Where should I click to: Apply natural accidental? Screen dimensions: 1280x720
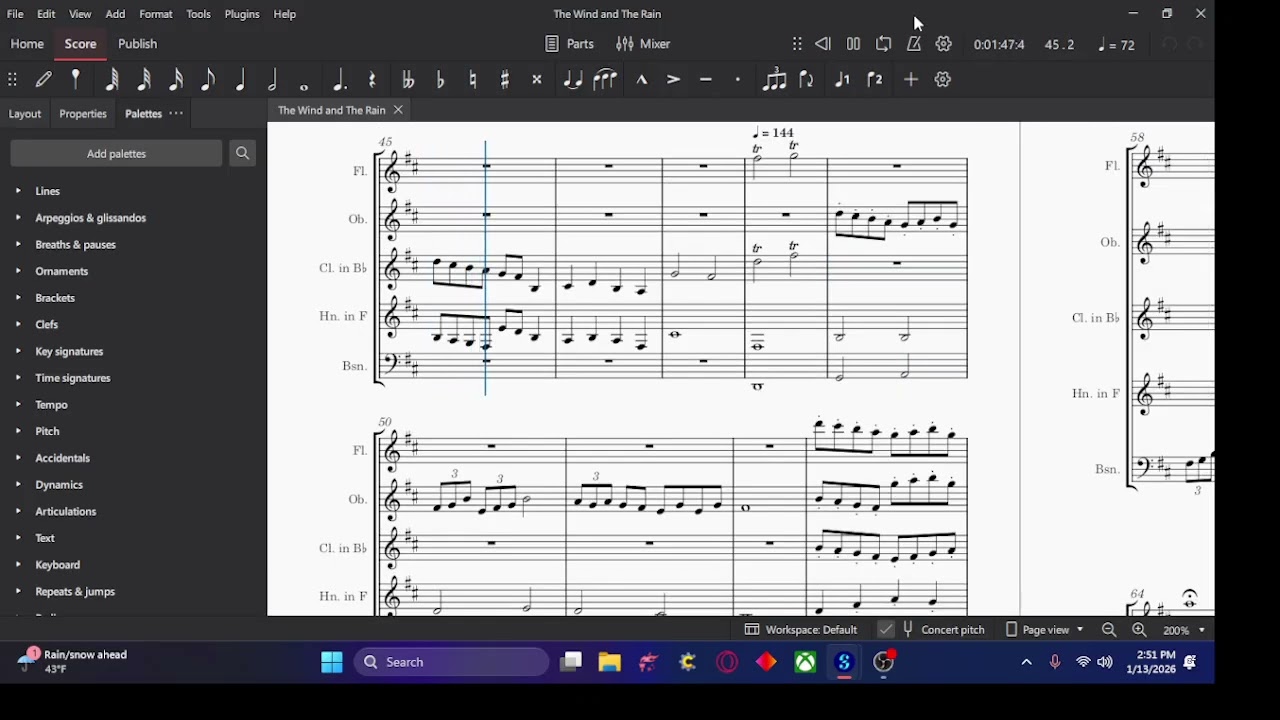(x=473, y=79)
